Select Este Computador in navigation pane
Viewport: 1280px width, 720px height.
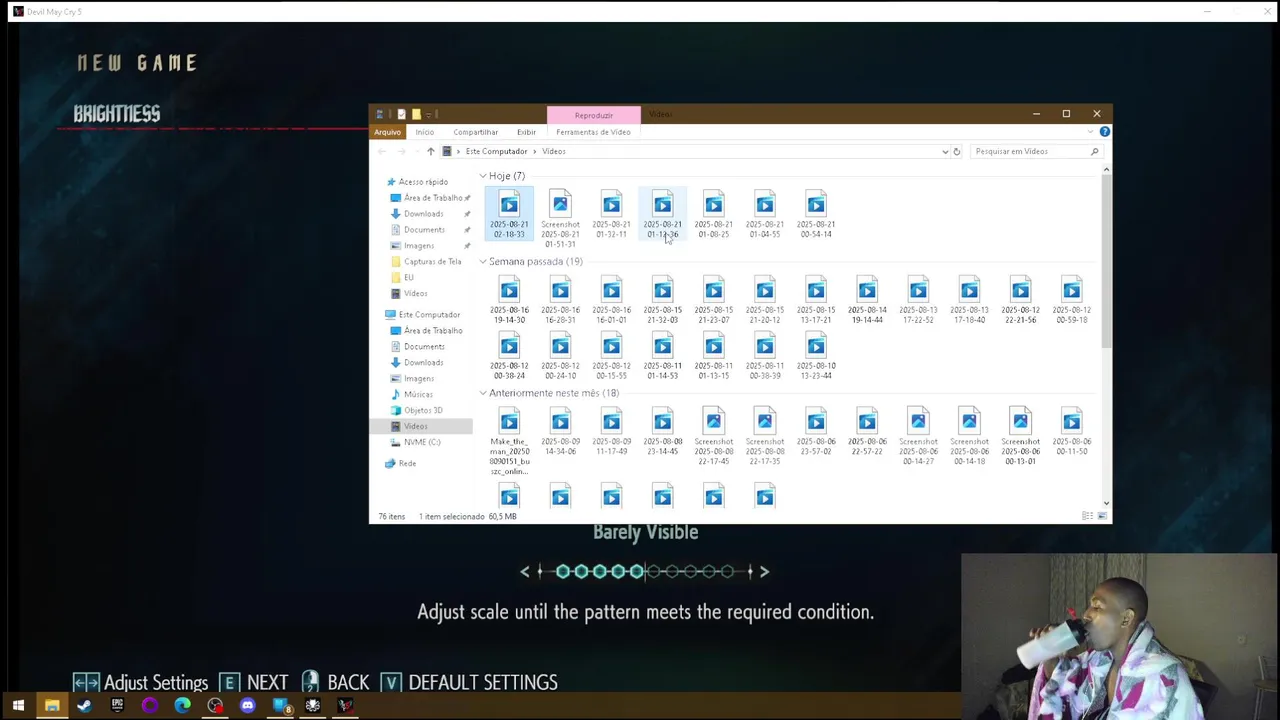pos(429,315)
